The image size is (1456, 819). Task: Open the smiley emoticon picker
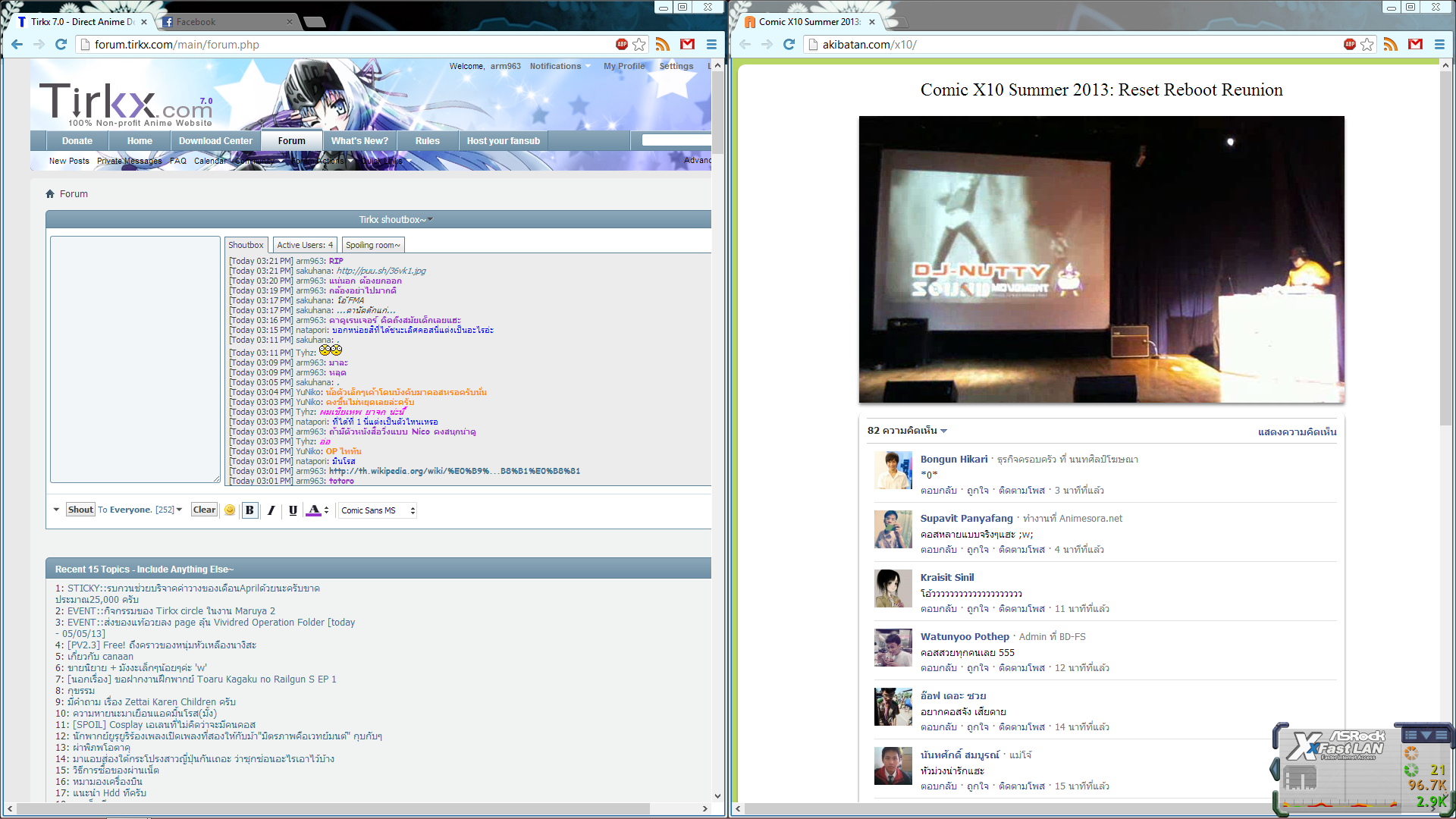tap(230, 510)
